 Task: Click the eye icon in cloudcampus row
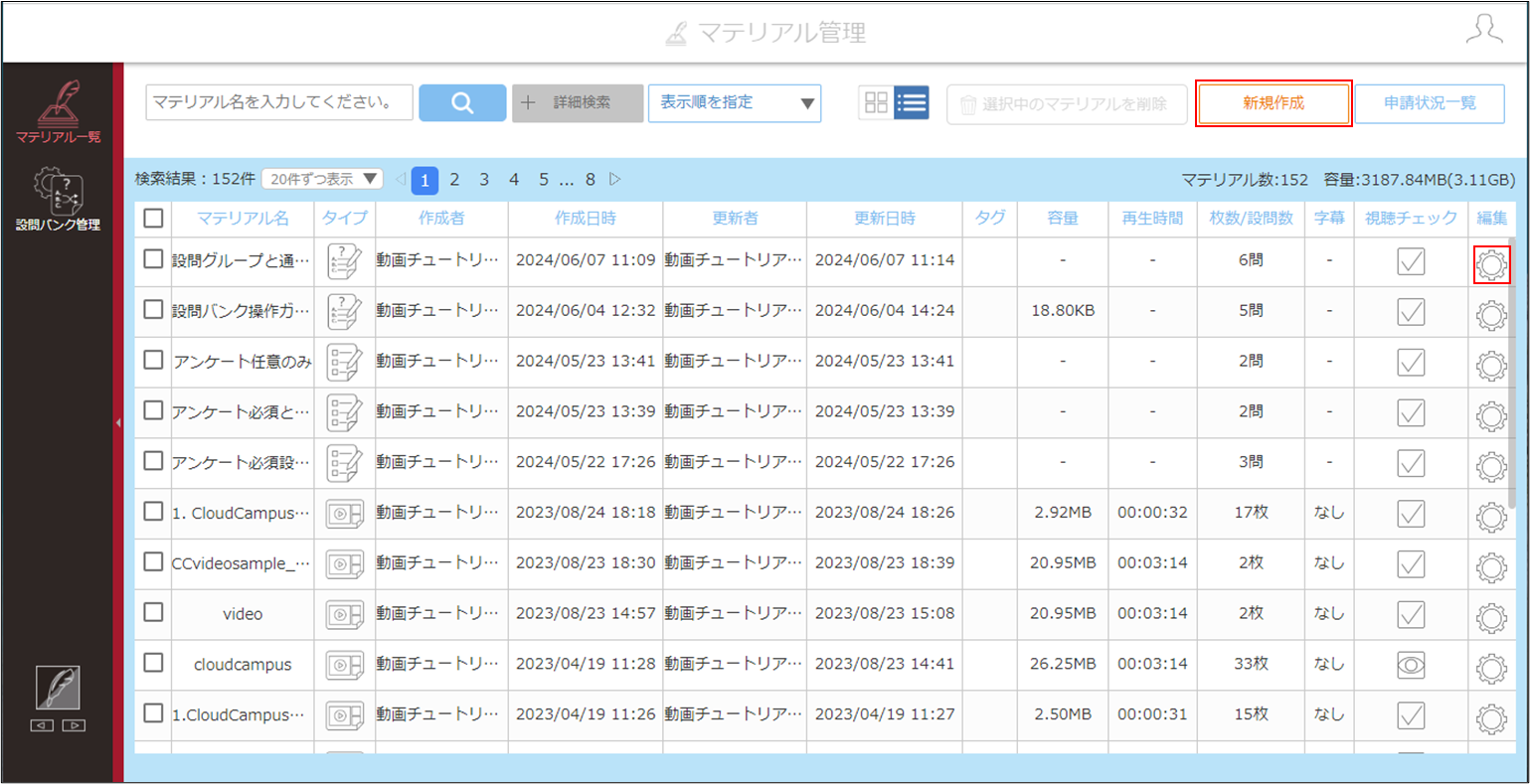click(1411, 665)
